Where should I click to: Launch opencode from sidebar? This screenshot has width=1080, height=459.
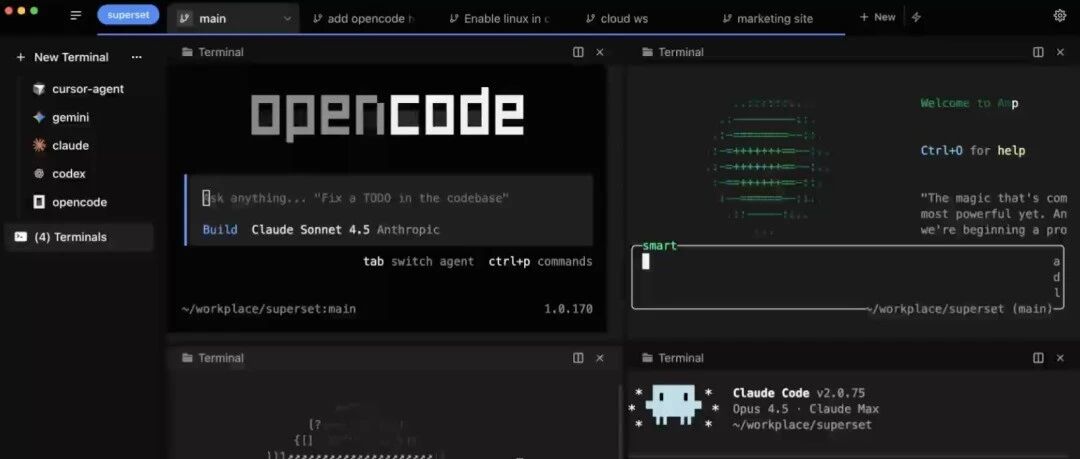[x=79, y=202]
